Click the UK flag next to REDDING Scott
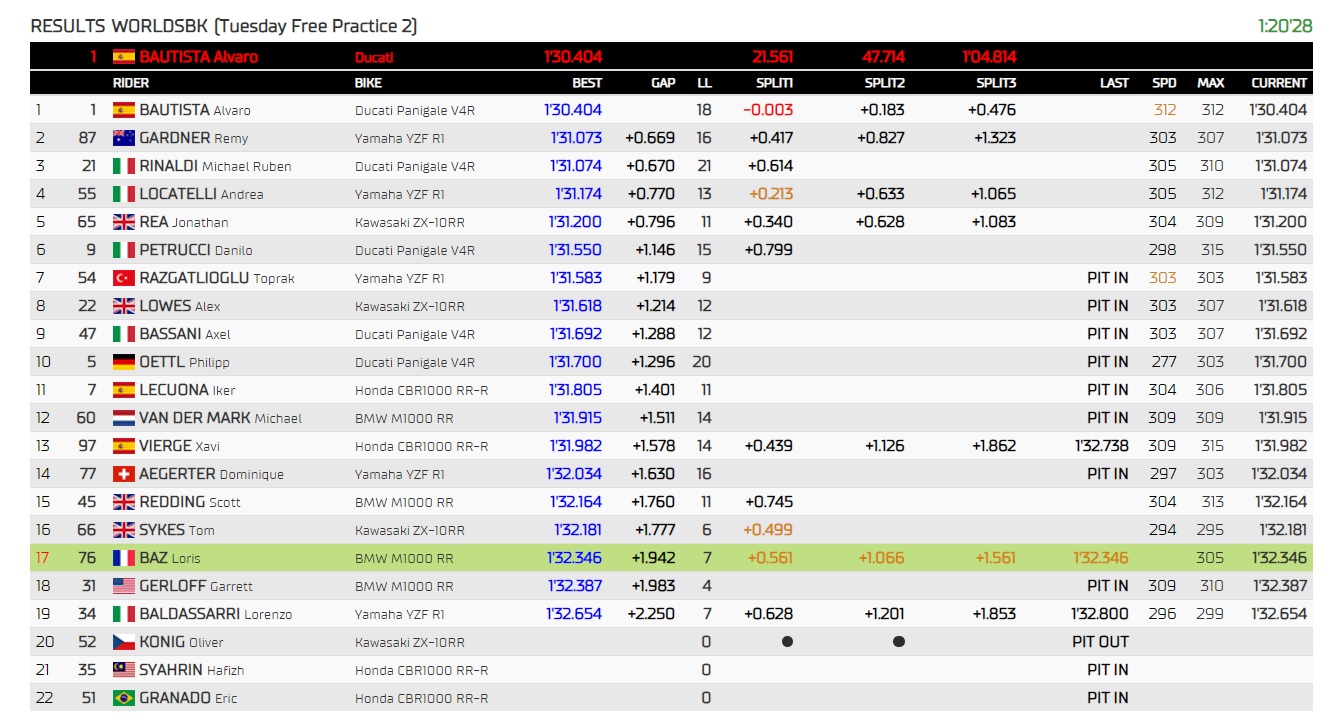This screenshot has width=1336, height=724. 124,502
